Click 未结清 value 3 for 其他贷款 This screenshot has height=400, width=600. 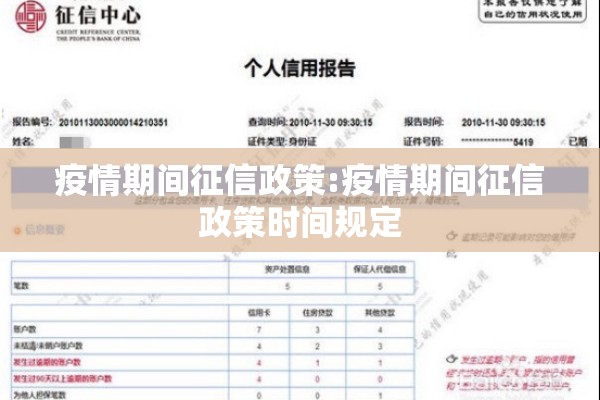point(380,346)
